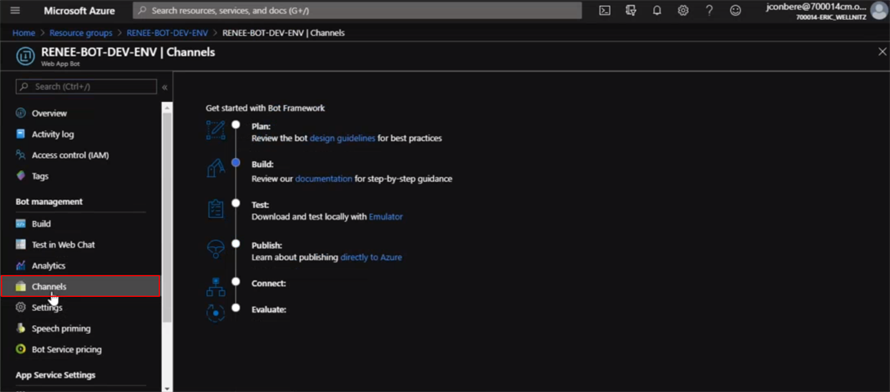
Task: Click the Build icon under Bot management
Action: tap(21, 224)
